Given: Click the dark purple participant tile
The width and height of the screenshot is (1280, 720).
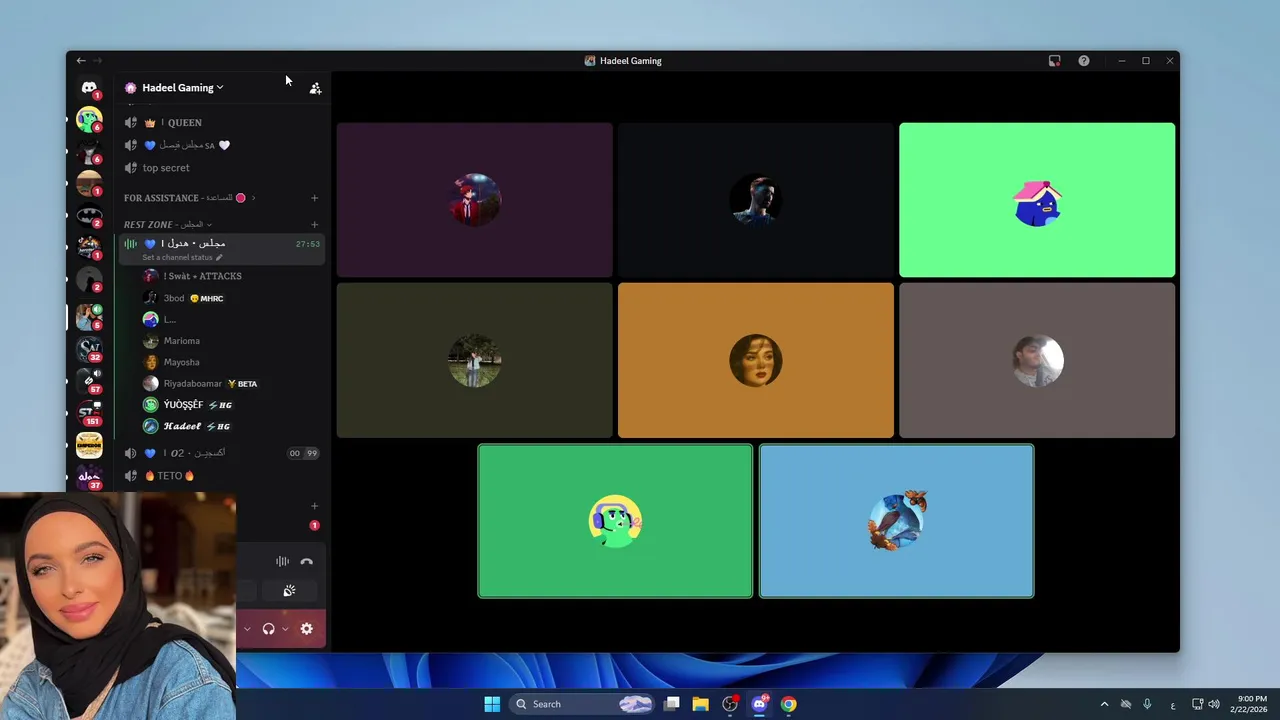Looking at the screenshot, I should (474, 200).
